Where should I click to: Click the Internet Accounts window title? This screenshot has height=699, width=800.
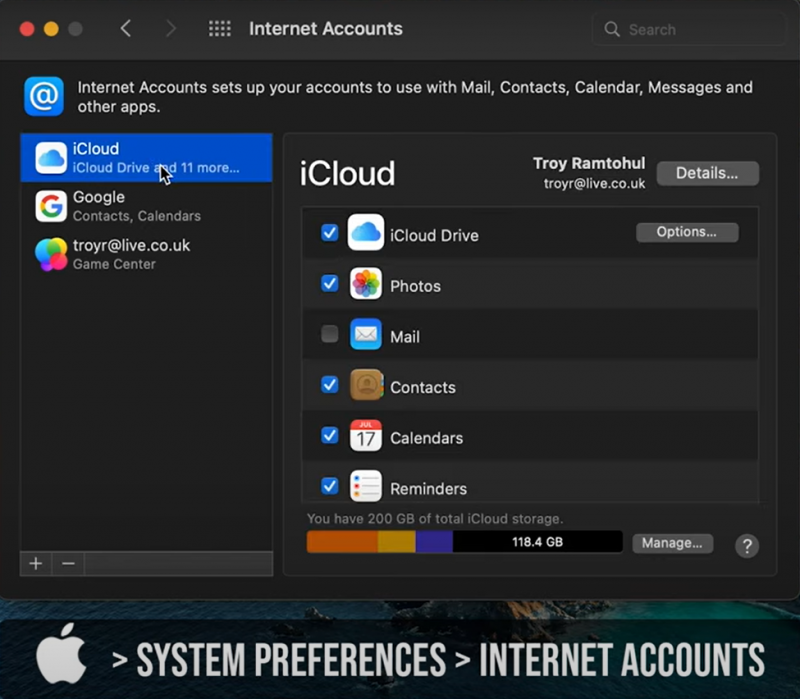click(326, 29)
